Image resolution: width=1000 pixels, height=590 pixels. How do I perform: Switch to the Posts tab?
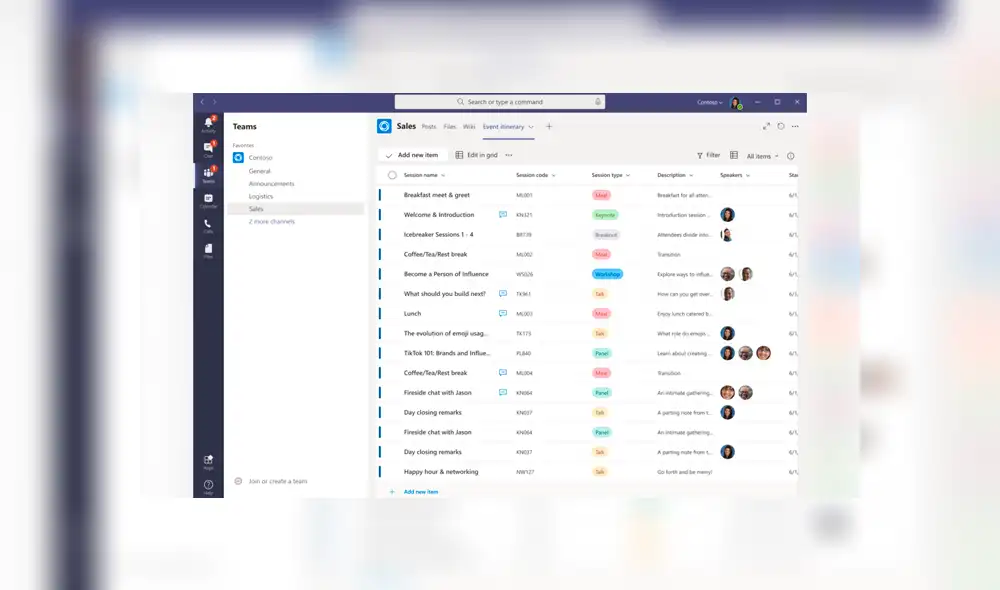[x=428, y=127]
